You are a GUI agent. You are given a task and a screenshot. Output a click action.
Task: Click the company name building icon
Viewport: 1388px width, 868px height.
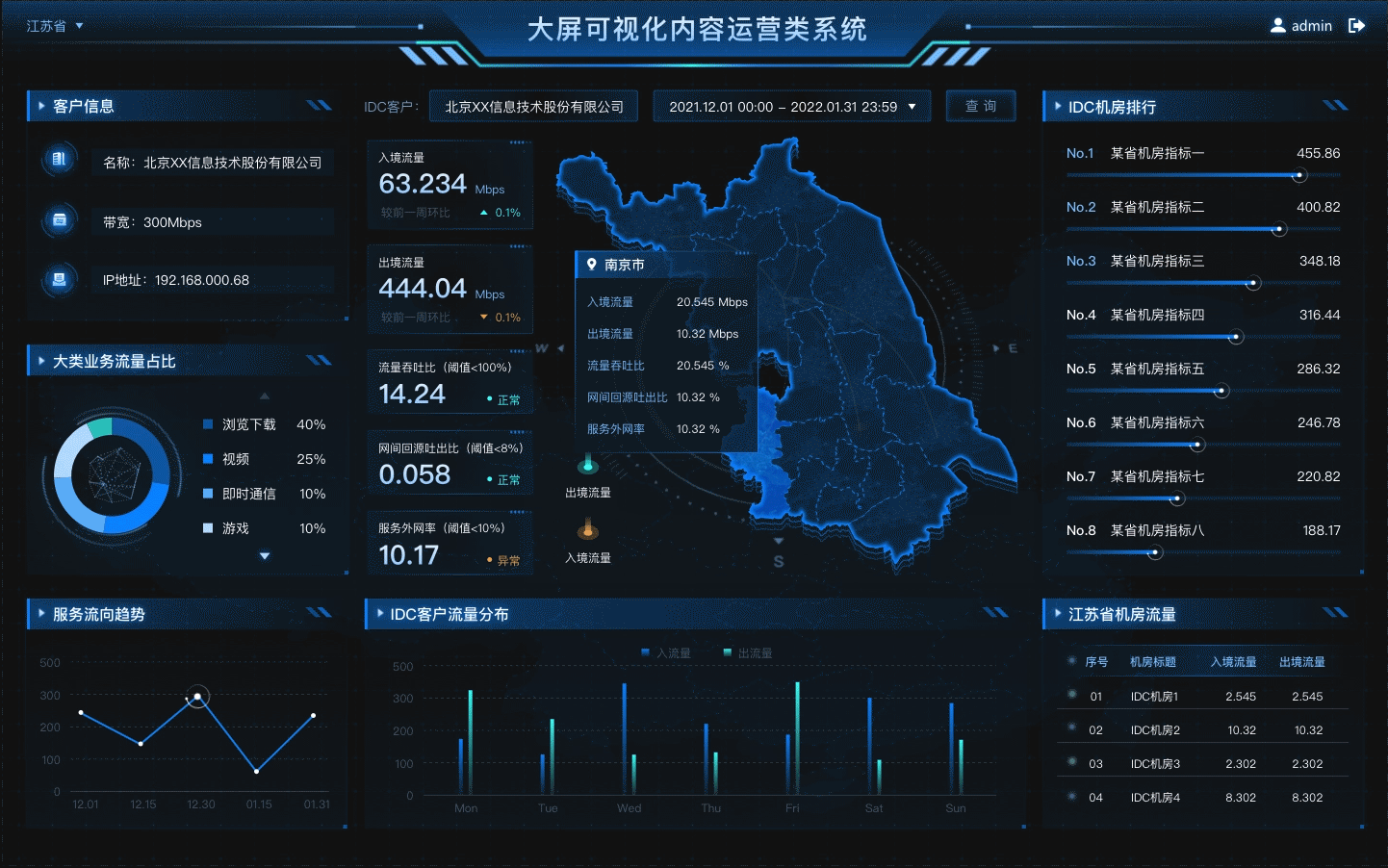point(60,160)
